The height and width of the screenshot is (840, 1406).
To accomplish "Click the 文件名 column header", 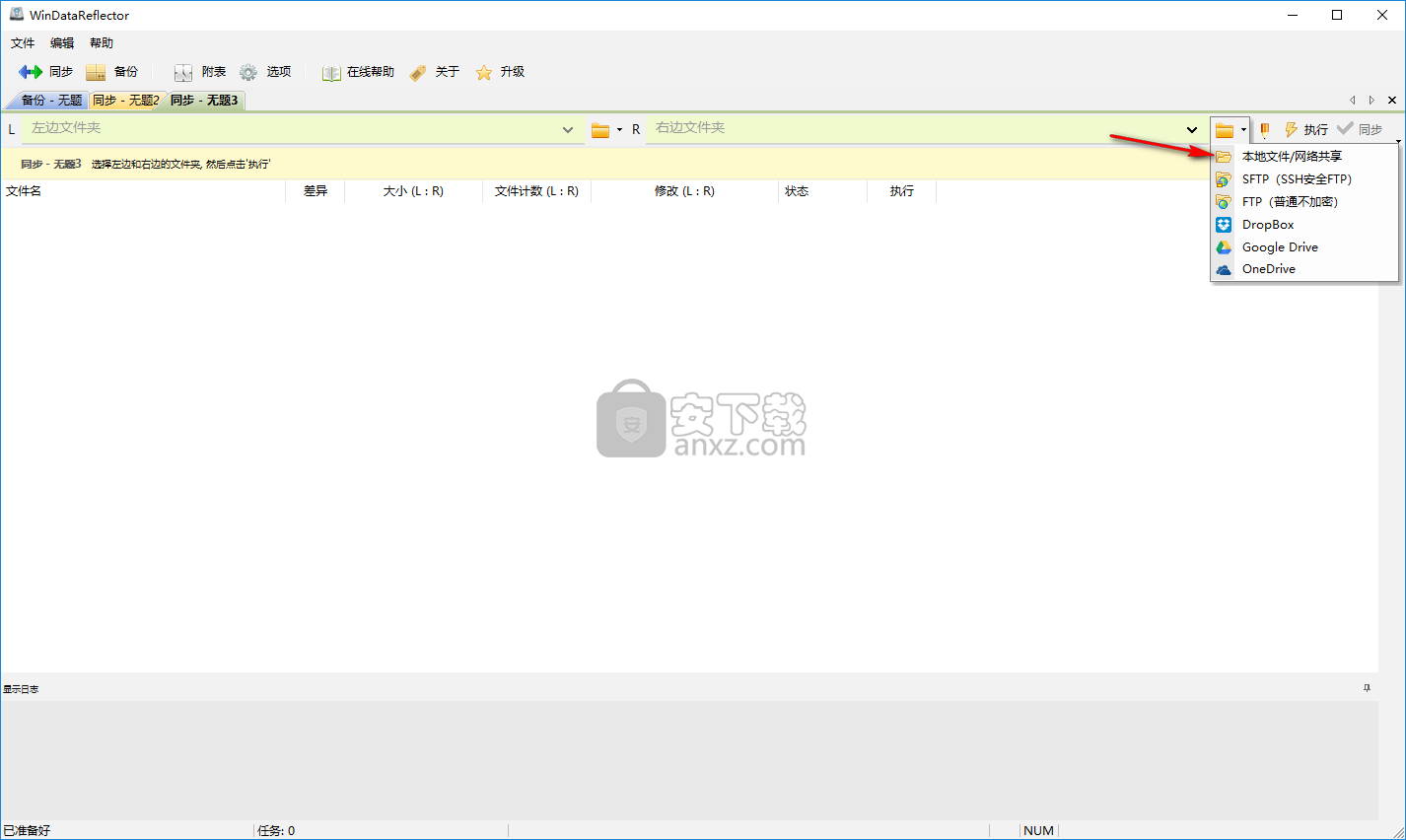I will (x=143, y=191).
